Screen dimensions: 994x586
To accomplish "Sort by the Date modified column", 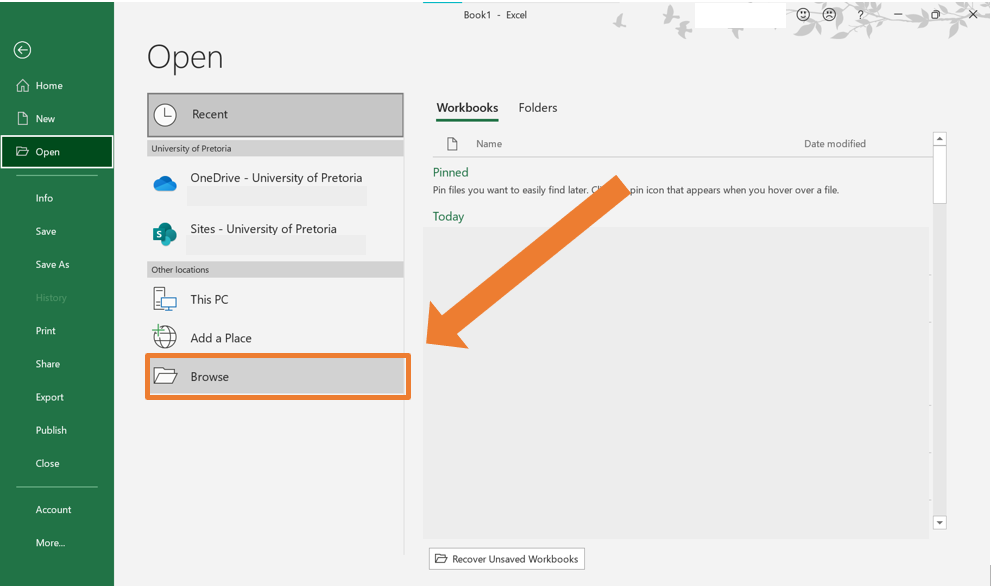I will pos(835,144).
